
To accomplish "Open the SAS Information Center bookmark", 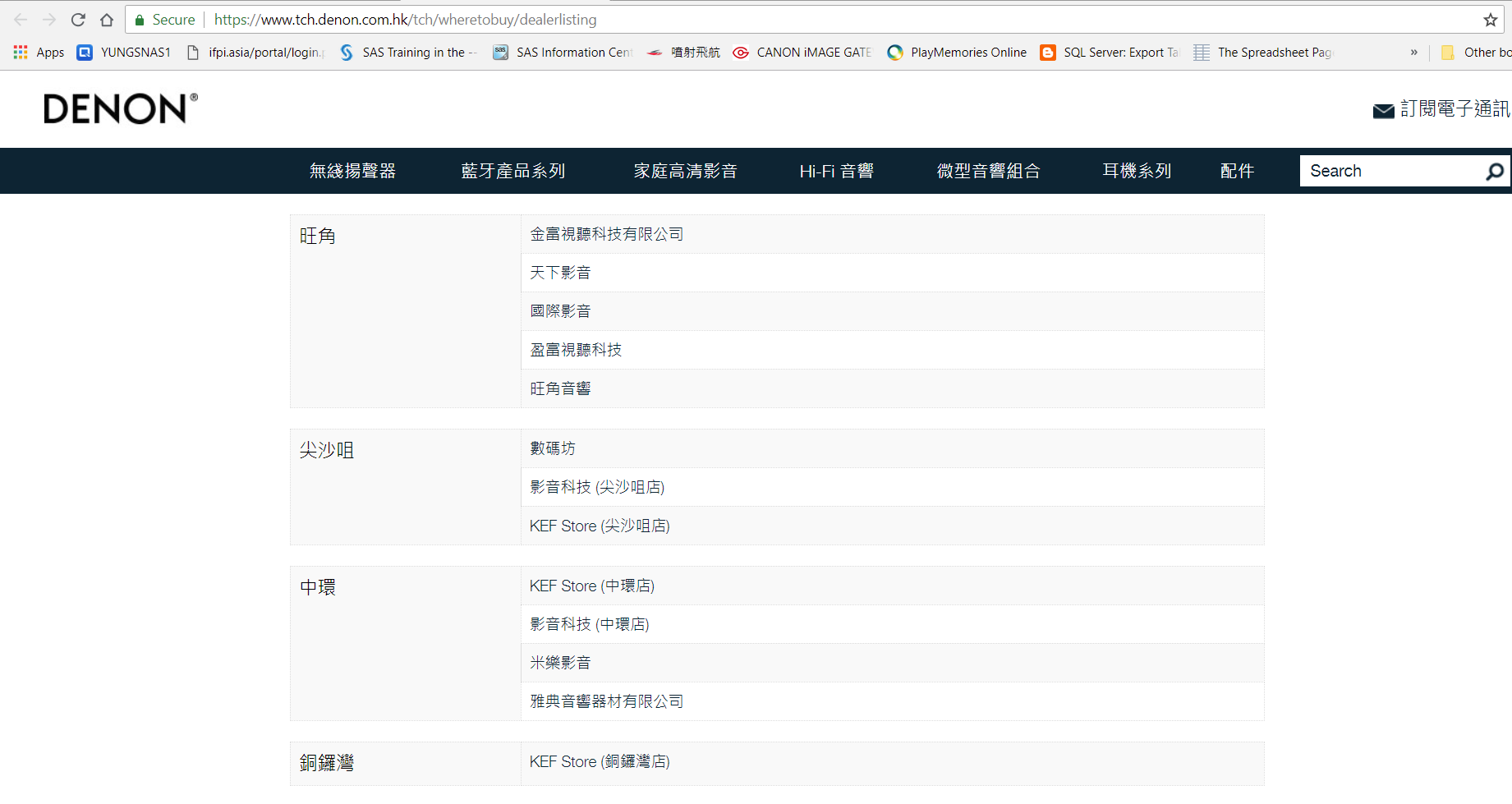I will 563,53.
